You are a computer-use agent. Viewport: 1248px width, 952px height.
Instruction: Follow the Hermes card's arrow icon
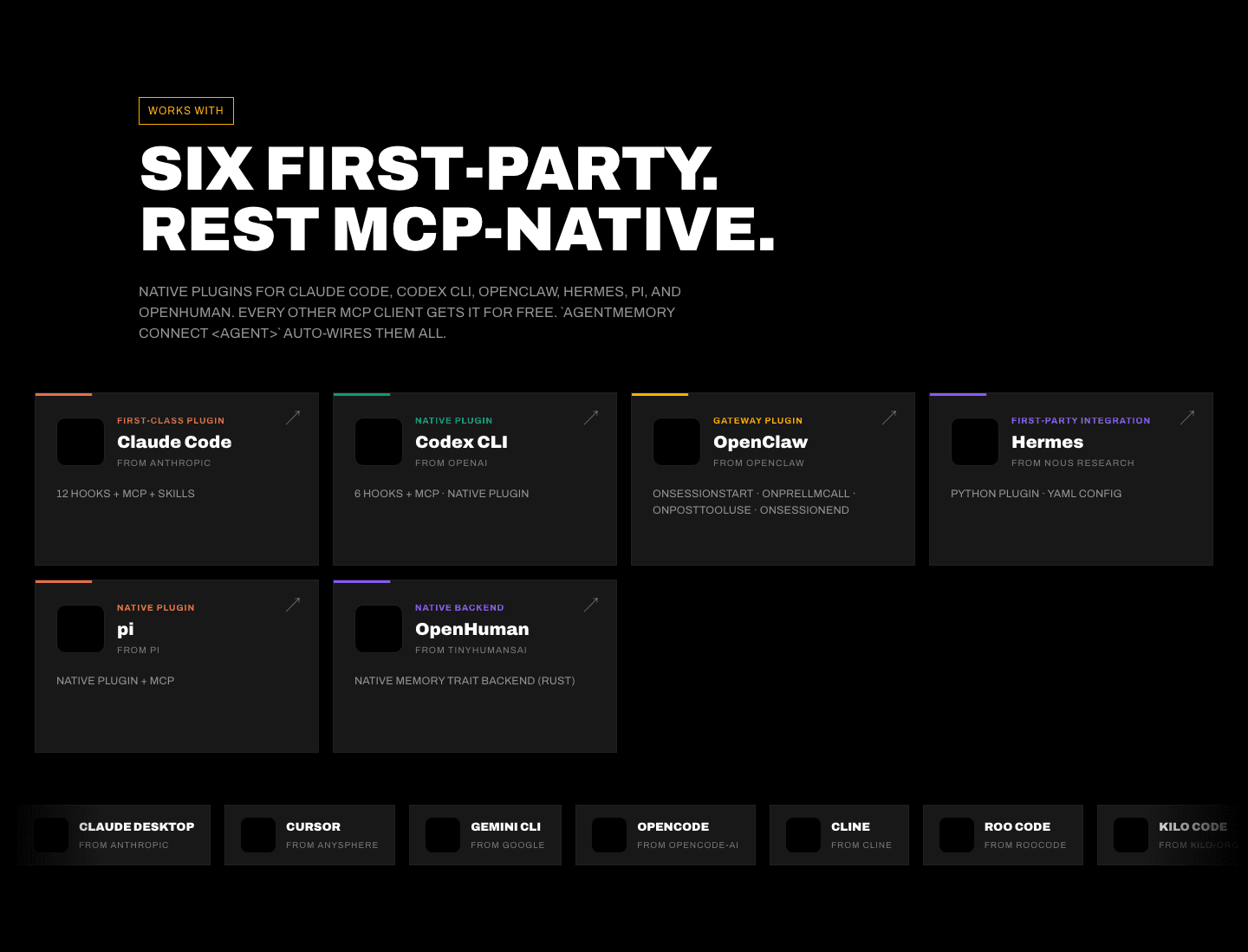pyautogui.click(x=1187, y=418)
